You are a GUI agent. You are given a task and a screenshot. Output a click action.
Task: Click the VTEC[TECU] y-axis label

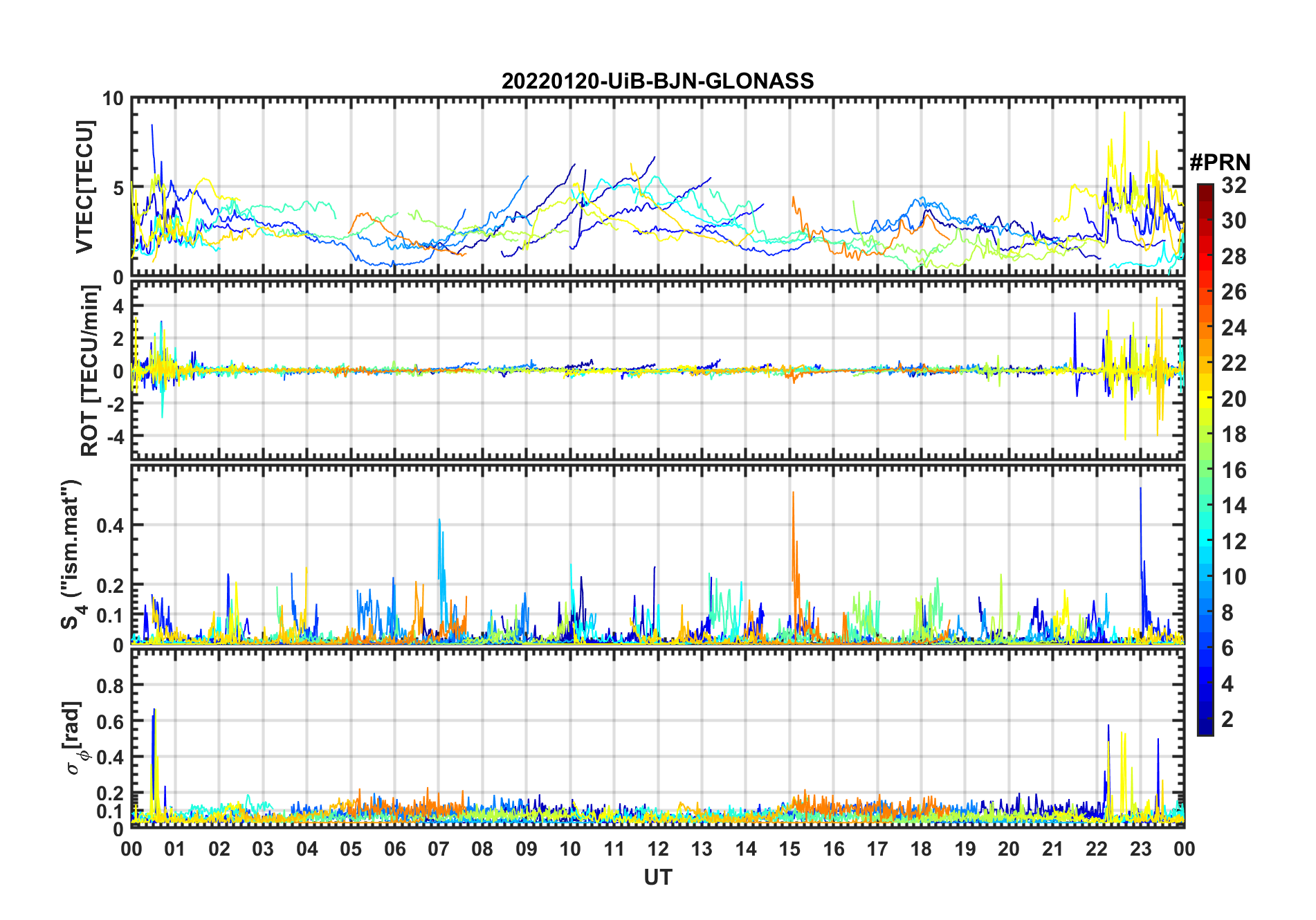click(85, 187)
